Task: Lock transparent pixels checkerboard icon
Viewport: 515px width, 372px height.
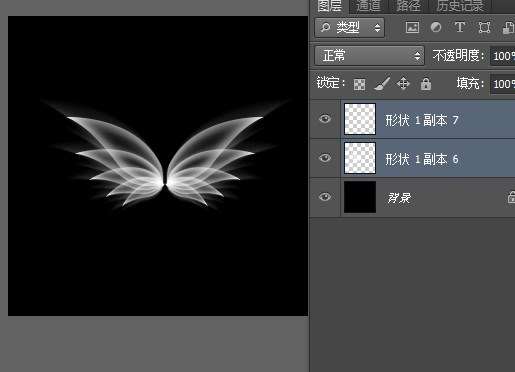Action: [359, 84]
